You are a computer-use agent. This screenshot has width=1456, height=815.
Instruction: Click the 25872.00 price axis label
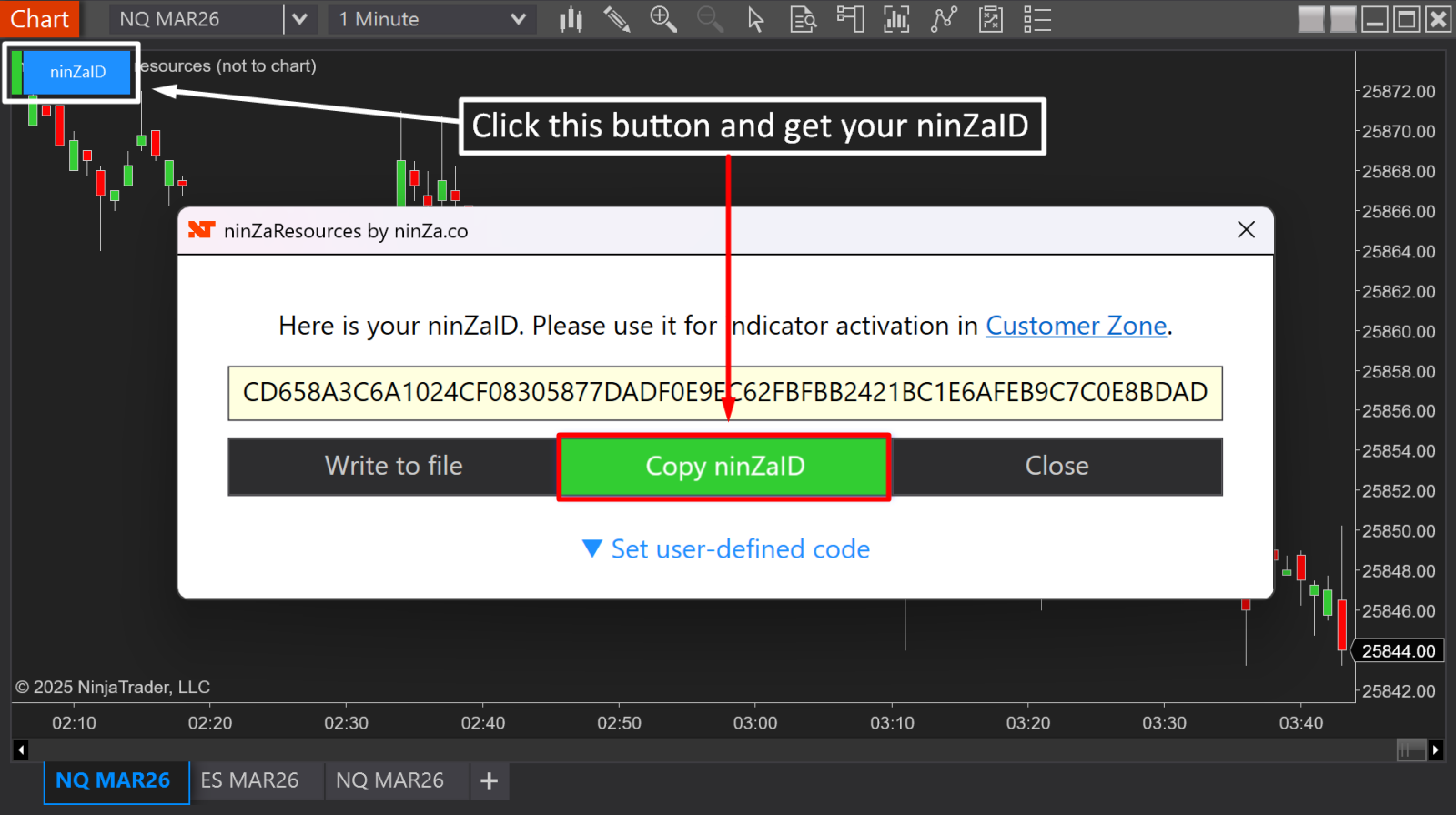point(1399,92)
